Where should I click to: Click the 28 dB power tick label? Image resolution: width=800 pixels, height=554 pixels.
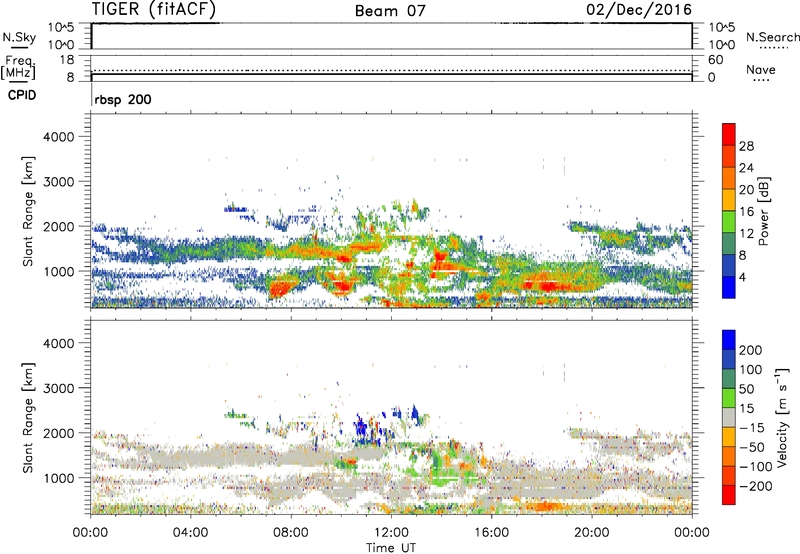click(x=746, y=146)
